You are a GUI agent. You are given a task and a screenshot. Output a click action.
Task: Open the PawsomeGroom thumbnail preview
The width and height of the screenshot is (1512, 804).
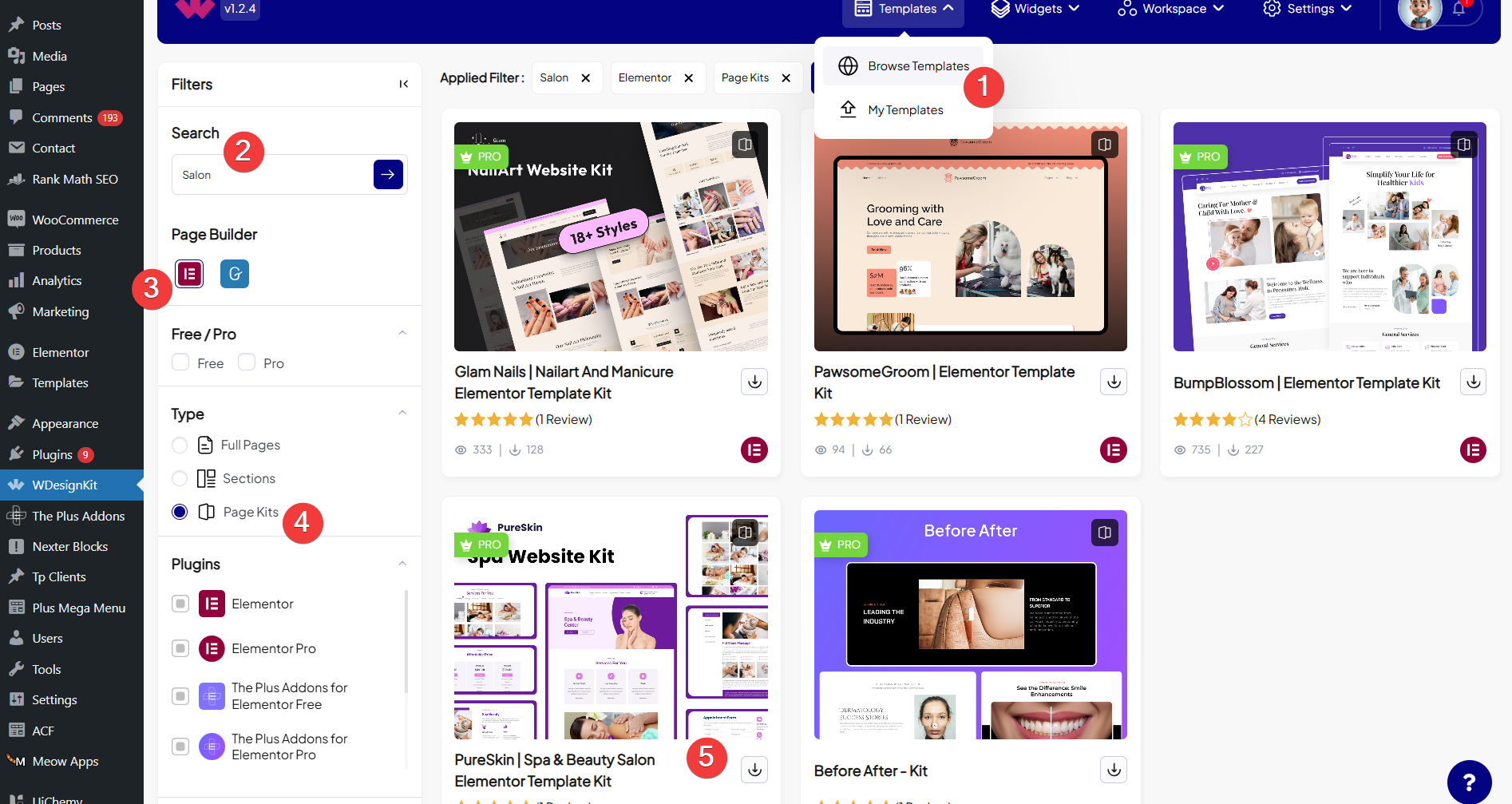[x=970, y=236]
